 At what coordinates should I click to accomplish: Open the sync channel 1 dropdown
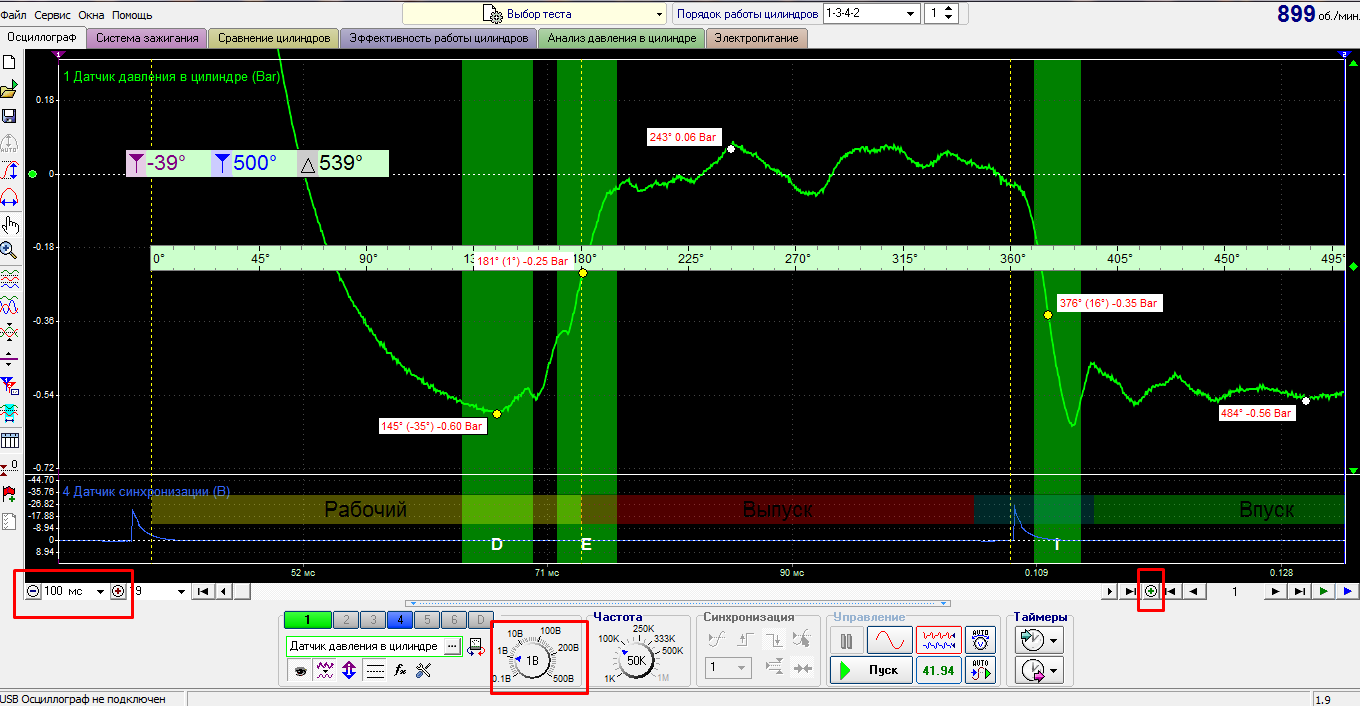point(727,667)
